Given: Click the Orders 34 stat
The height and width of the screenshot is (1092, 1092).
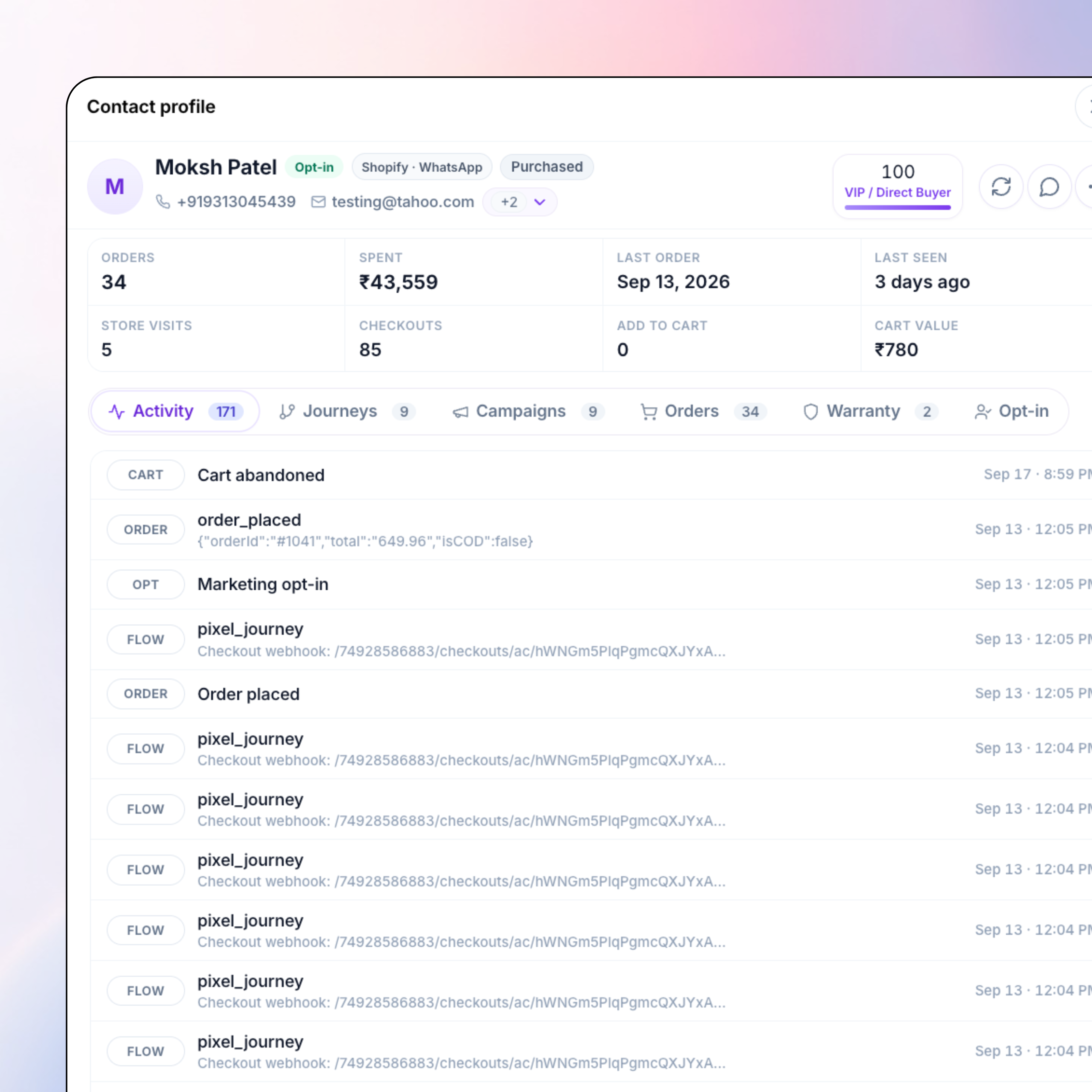Looking at the screenshot, I should point(216,272).
